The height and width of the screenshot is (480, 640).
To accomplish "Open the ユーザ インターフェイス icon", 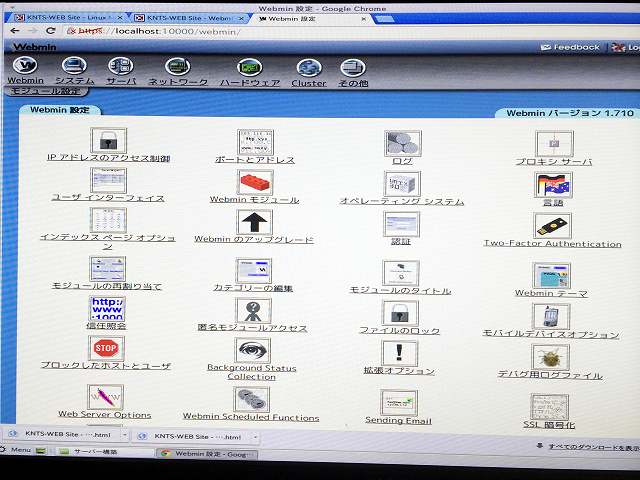I will pyautogui.click(x=109, y=180).
